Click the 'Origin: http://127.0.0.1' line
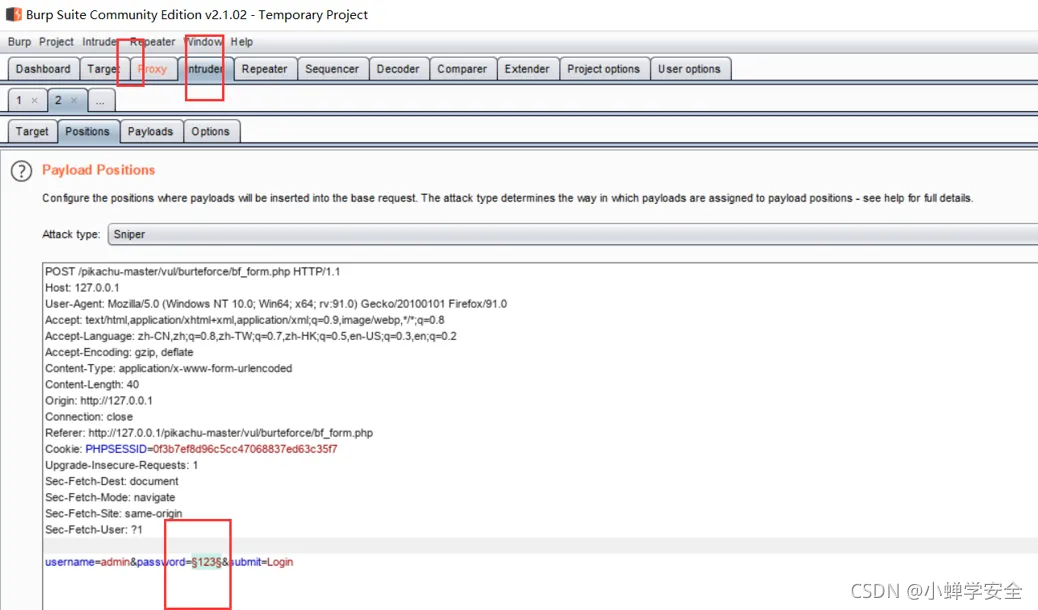Viewport: 1038px width, 610px height. coord(99,401)
